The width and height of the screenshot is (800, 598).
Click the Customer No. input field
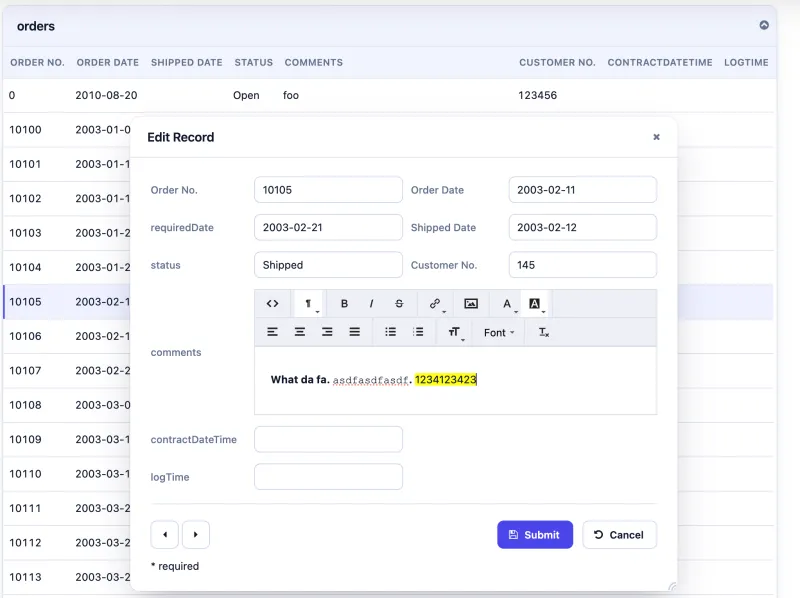point(583,265)
